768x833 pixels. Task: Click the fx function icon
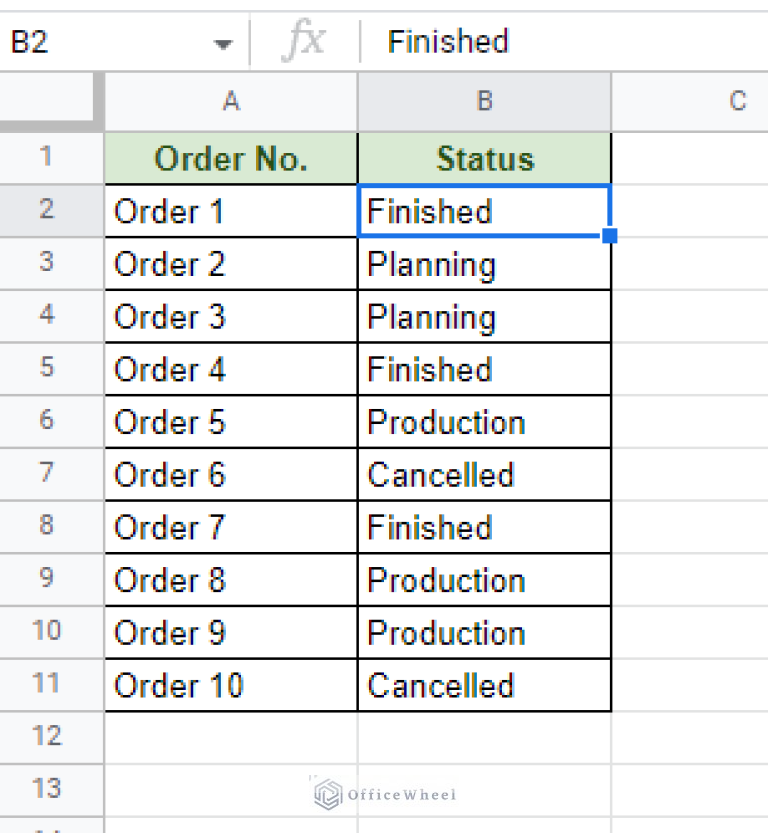304,42
